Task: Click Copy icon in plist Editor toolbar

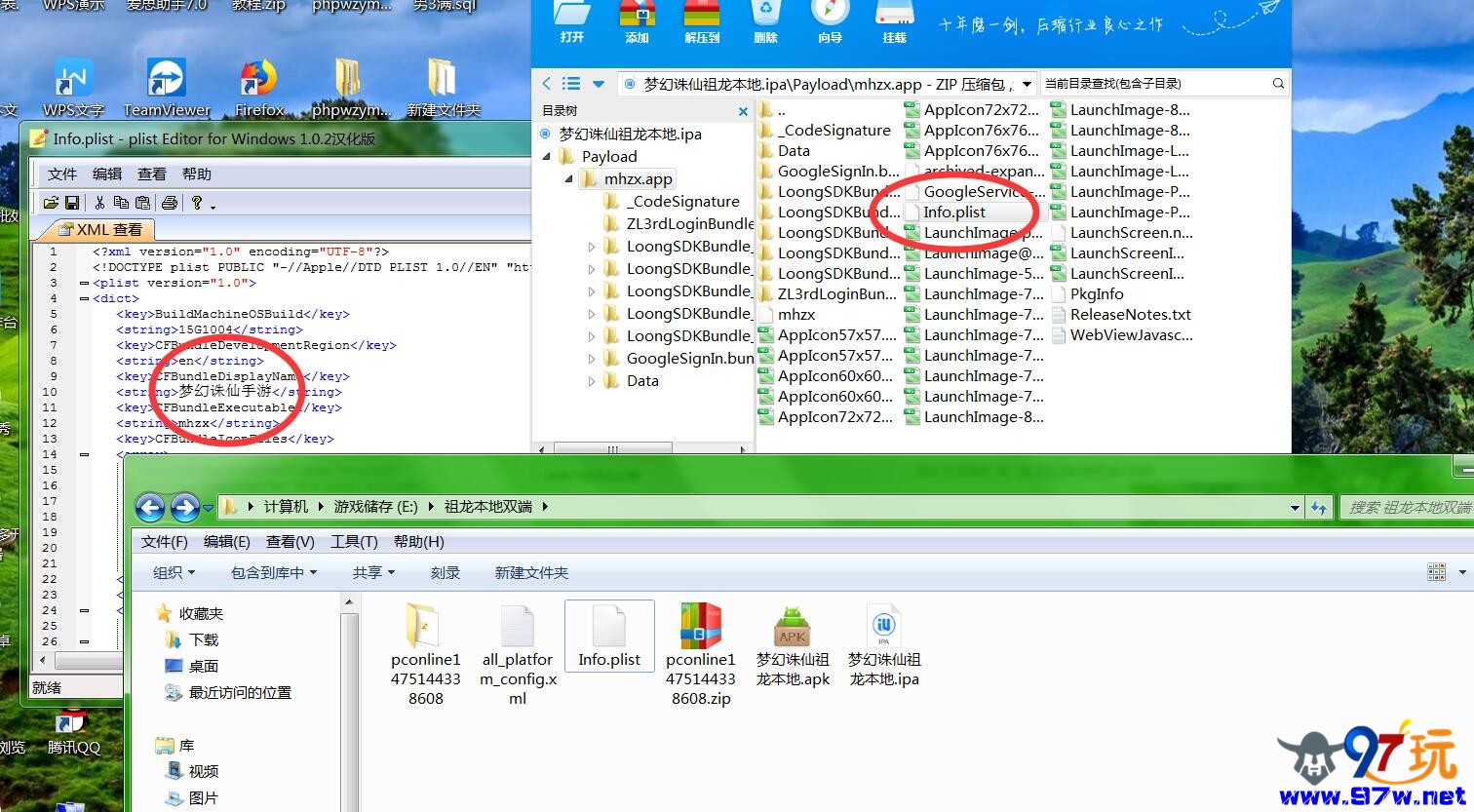Action: 121,203
